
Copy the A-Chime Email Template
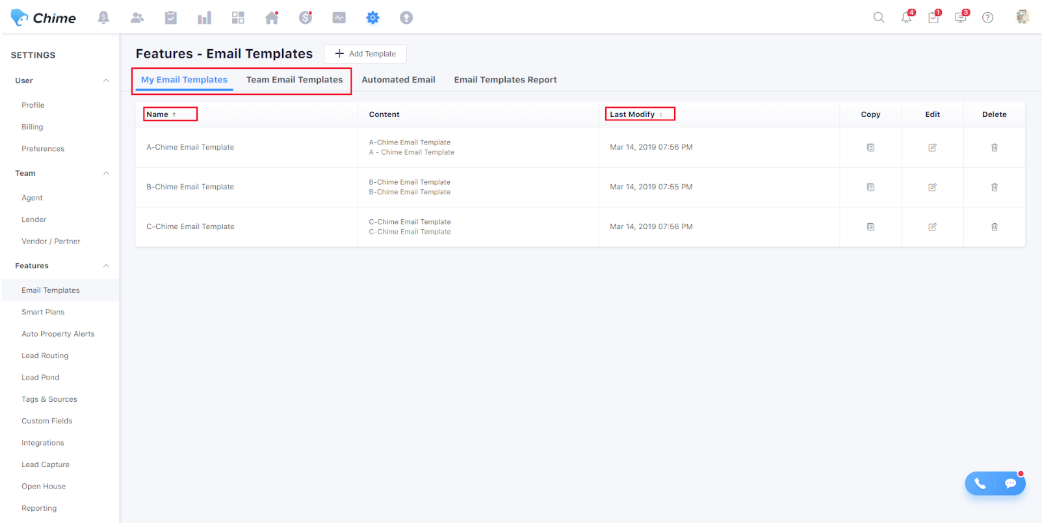[870, 147]
